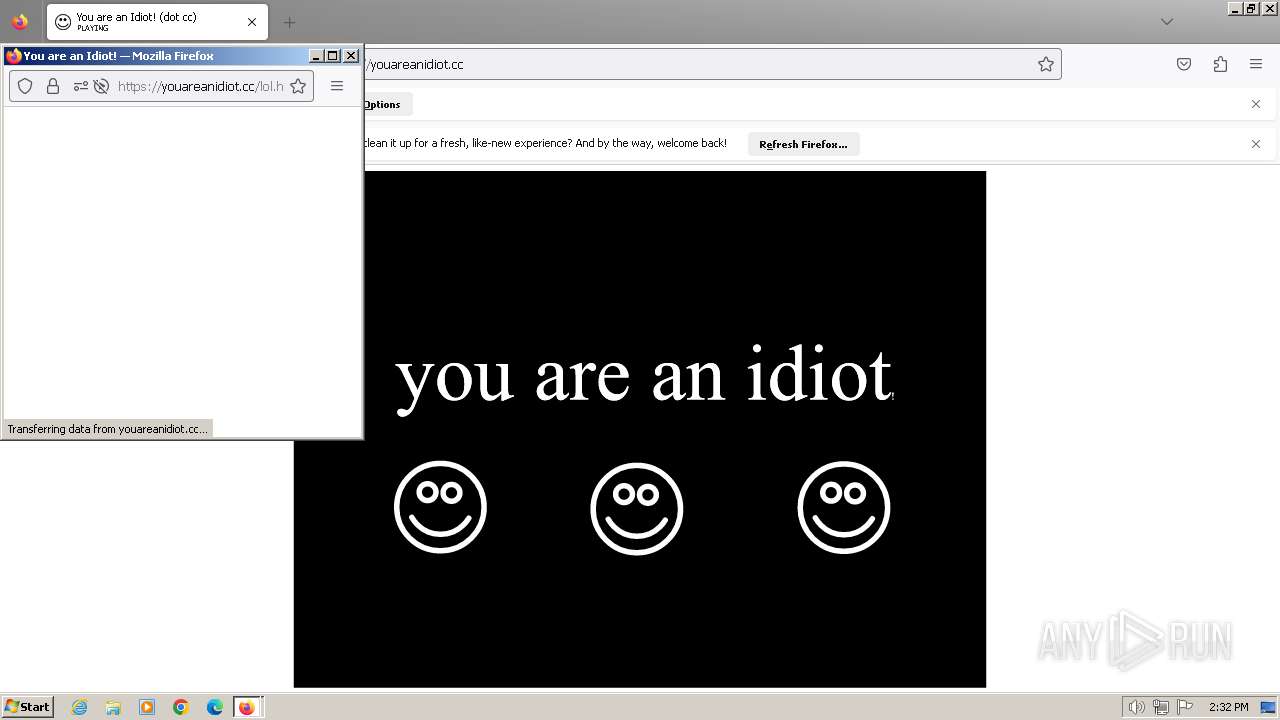Image resolution: width=1280 pixels, height=720 pixels.
Task: Launch Google Chrome from taskbar
Action: coord(181,707)
